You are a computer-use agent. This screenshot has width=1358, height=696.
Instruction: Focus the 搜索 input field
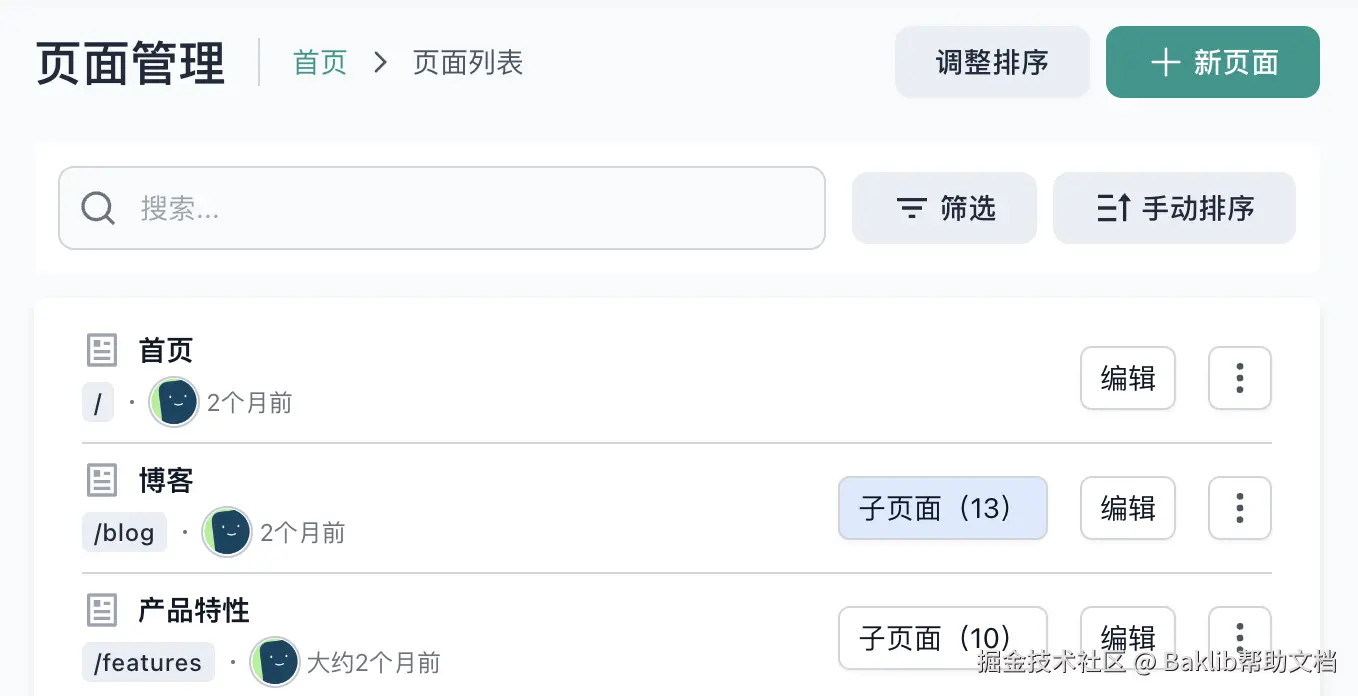pyautogui.click(x=470, y=208)
